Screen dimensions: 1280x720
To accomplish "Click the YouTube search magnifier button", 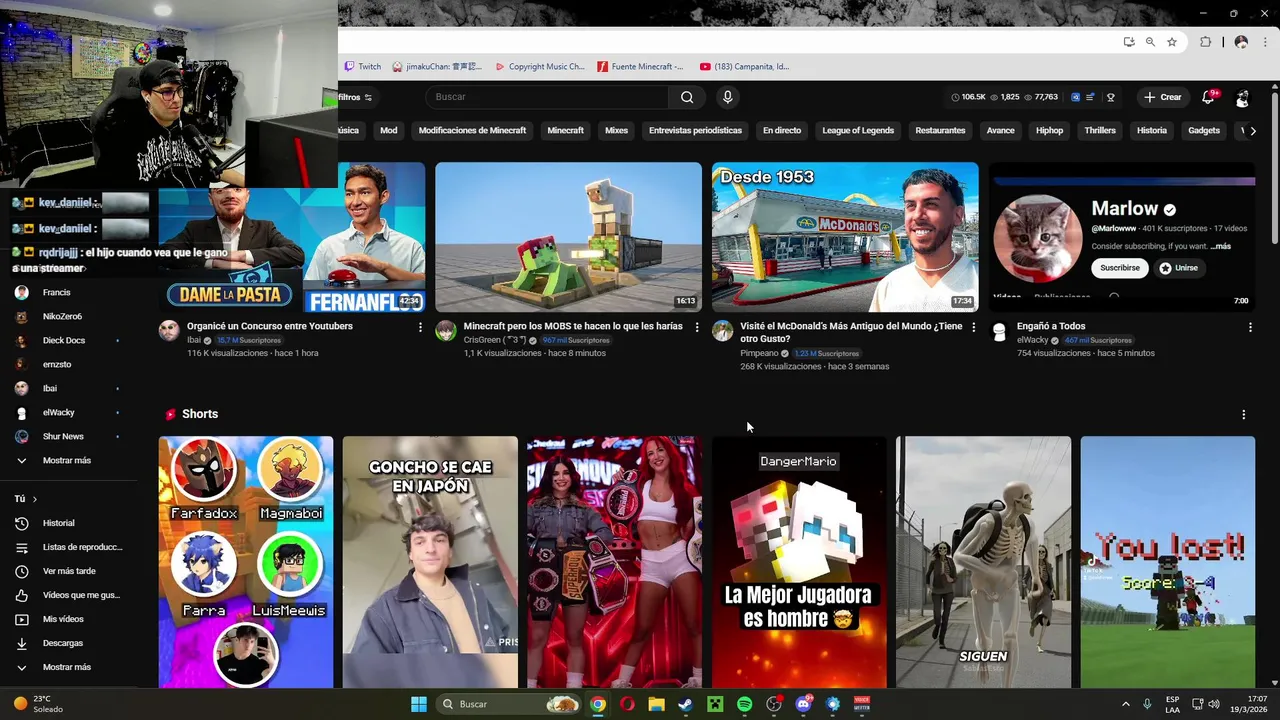I will coord(687,97).
